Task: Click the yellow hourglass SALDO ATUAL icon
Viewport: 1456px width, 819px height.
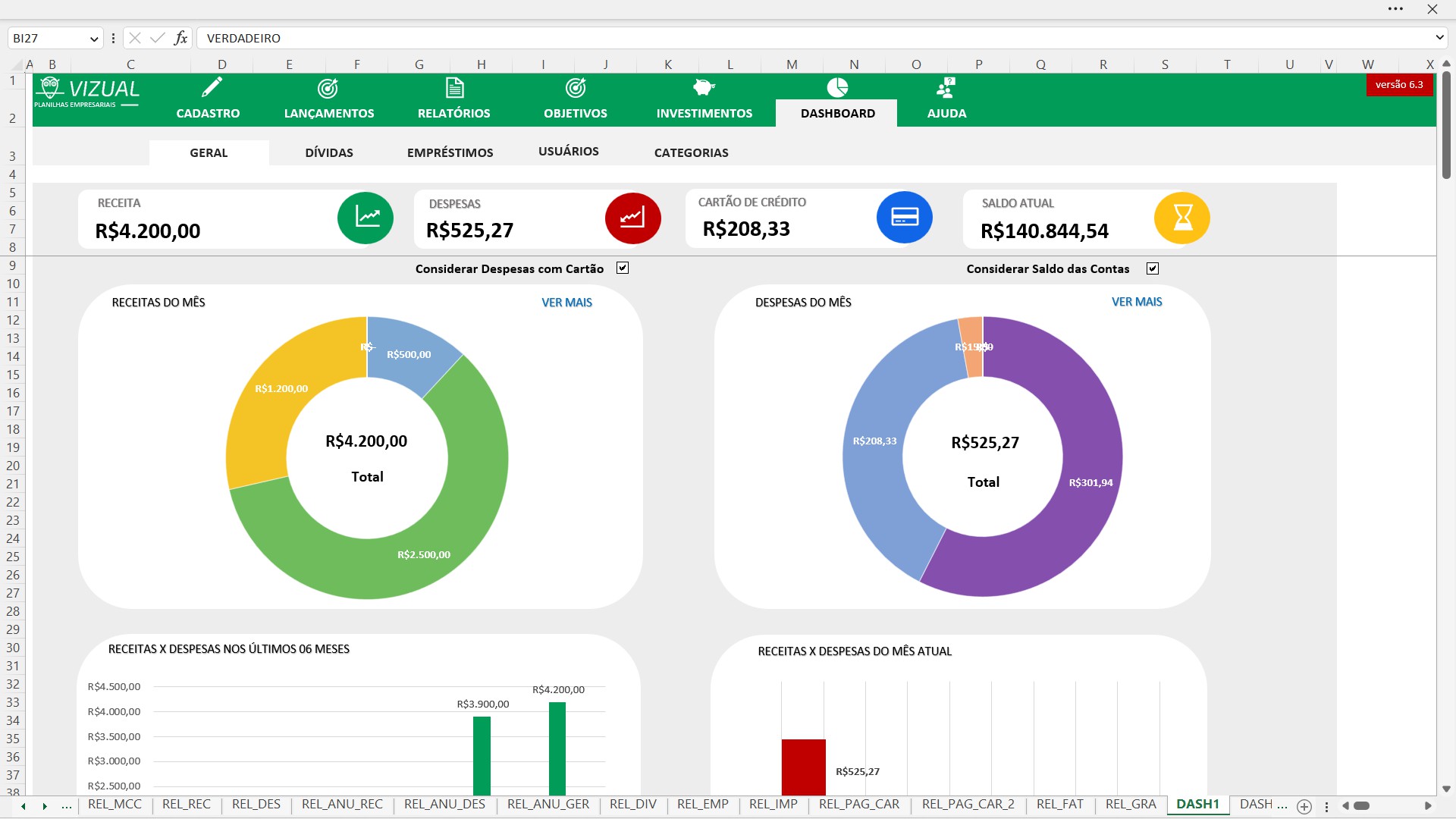Action: tap(1181, 218)
